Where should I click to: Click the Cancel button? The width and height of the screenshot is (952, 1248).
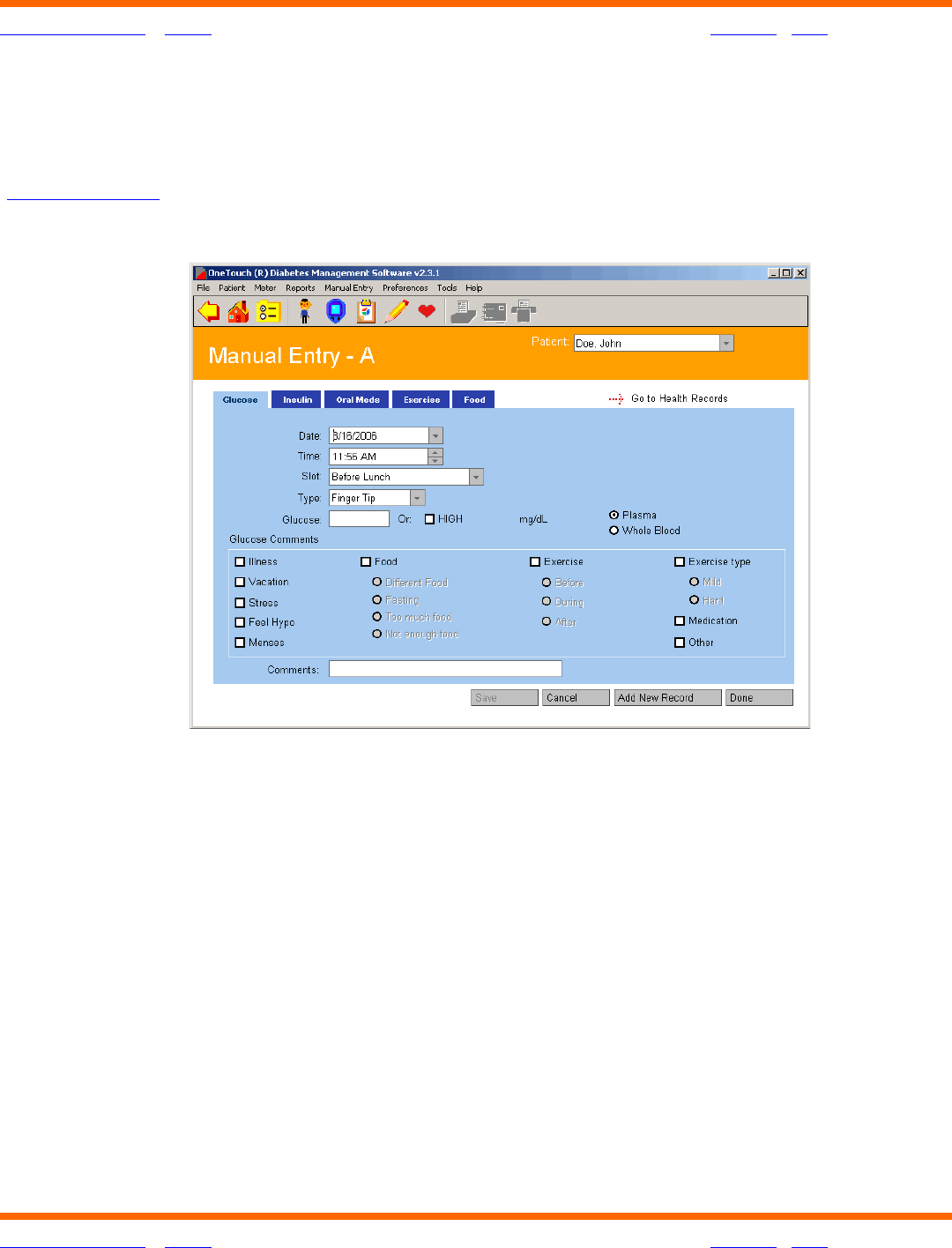tap(576, 697)
